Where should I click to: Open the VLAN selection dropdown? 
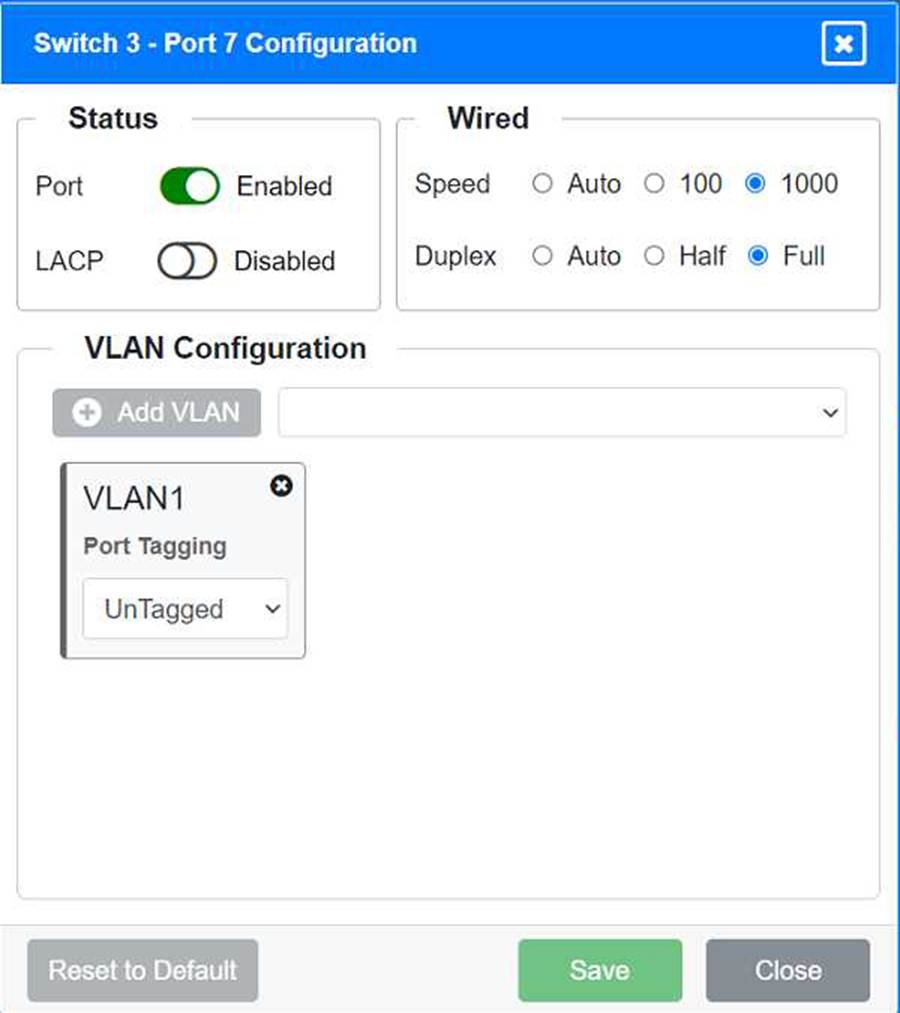[561, 412]
